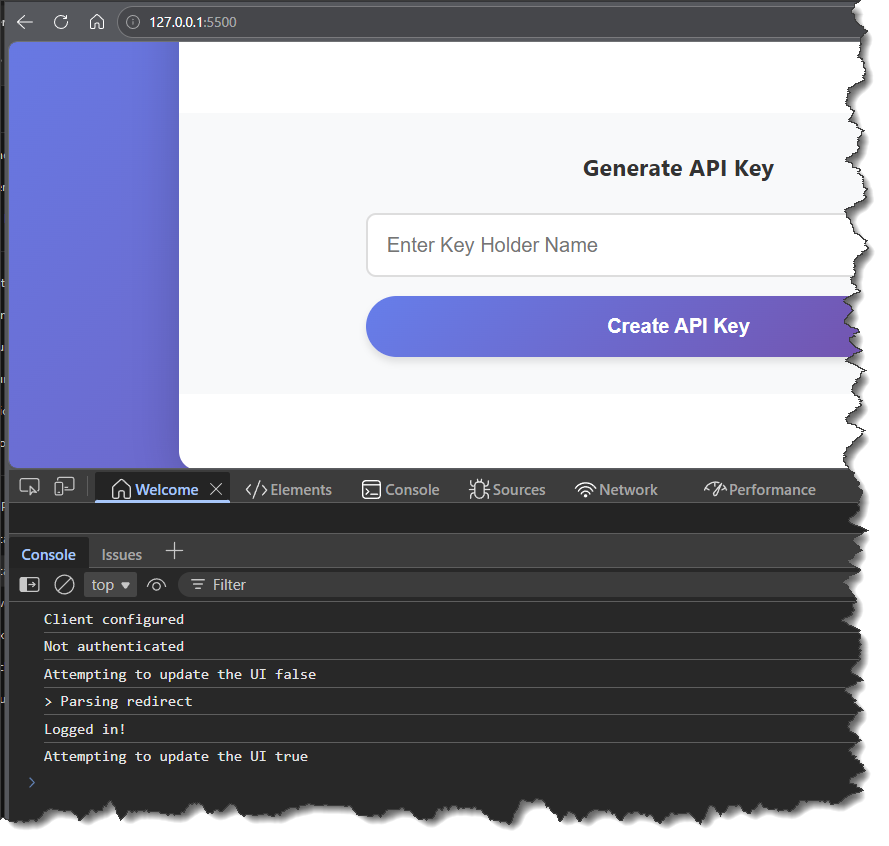
Task: Create a live expression via eye icon
Action: tap(156, 585)
